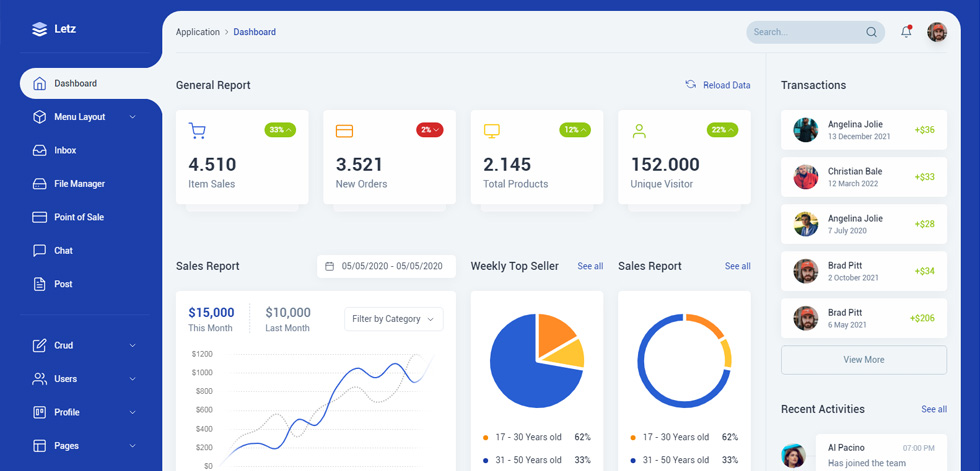The height and width of the screenshot is (471, 980).
Task: Click the 22% badge on Unique Visitor
Action: click(722, 130)
